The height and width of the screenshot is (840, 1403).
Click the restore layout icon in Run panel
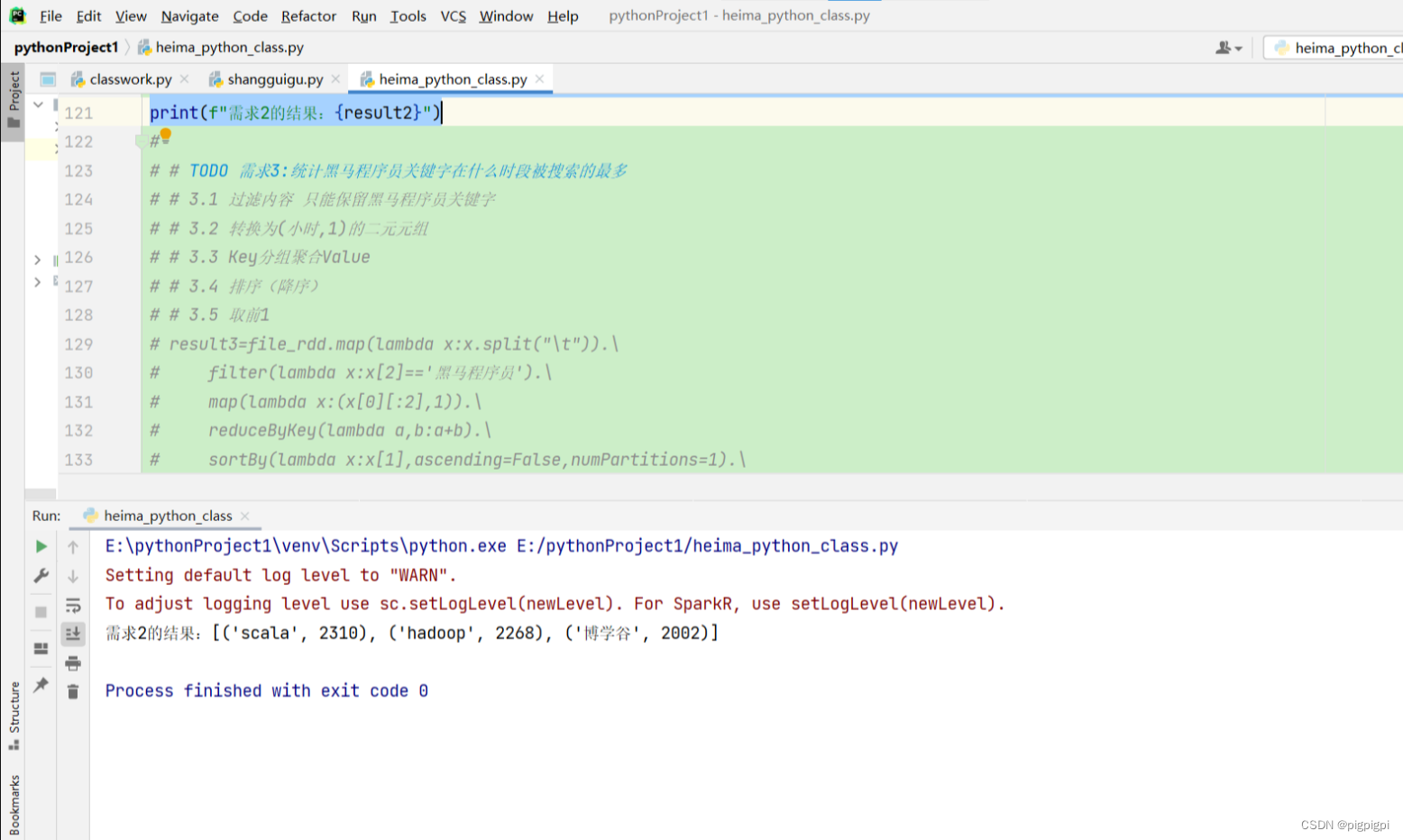pyautogui.click(x=41, y=648)
